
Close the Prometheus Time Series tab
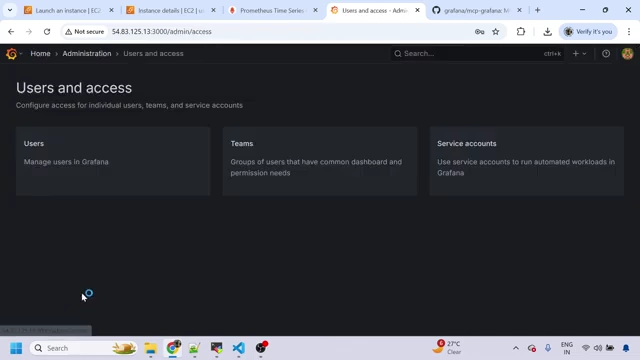tap(315, 10)
